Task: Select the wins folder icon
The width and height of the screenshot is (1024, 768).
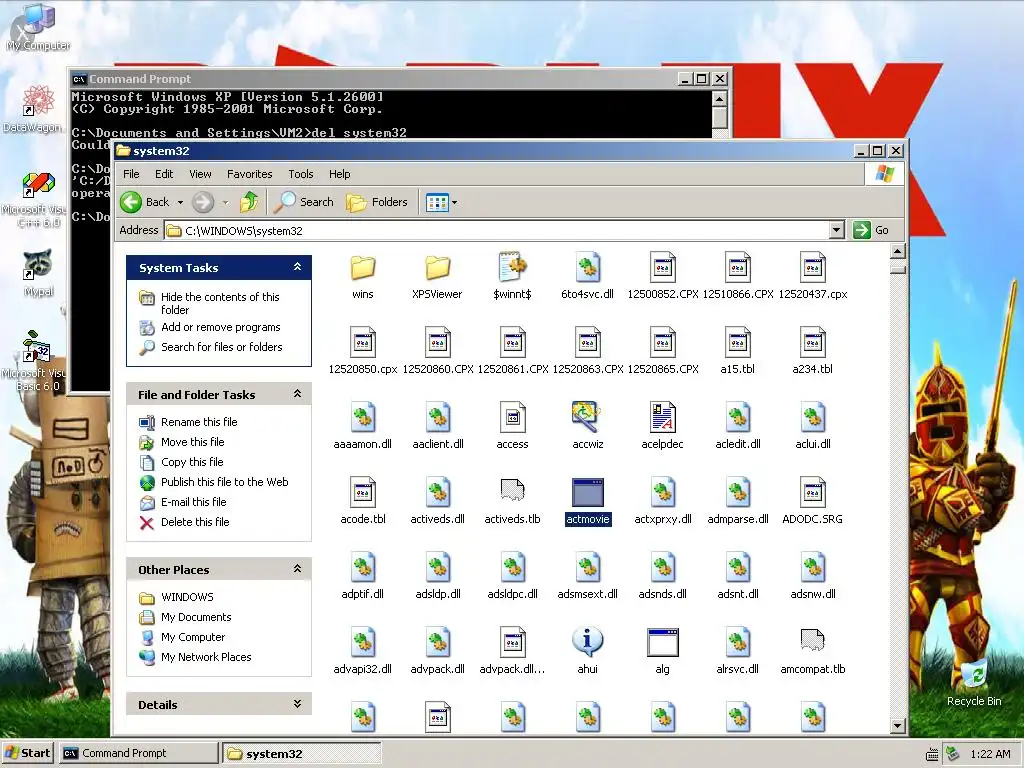Action: tap(362, 268)
